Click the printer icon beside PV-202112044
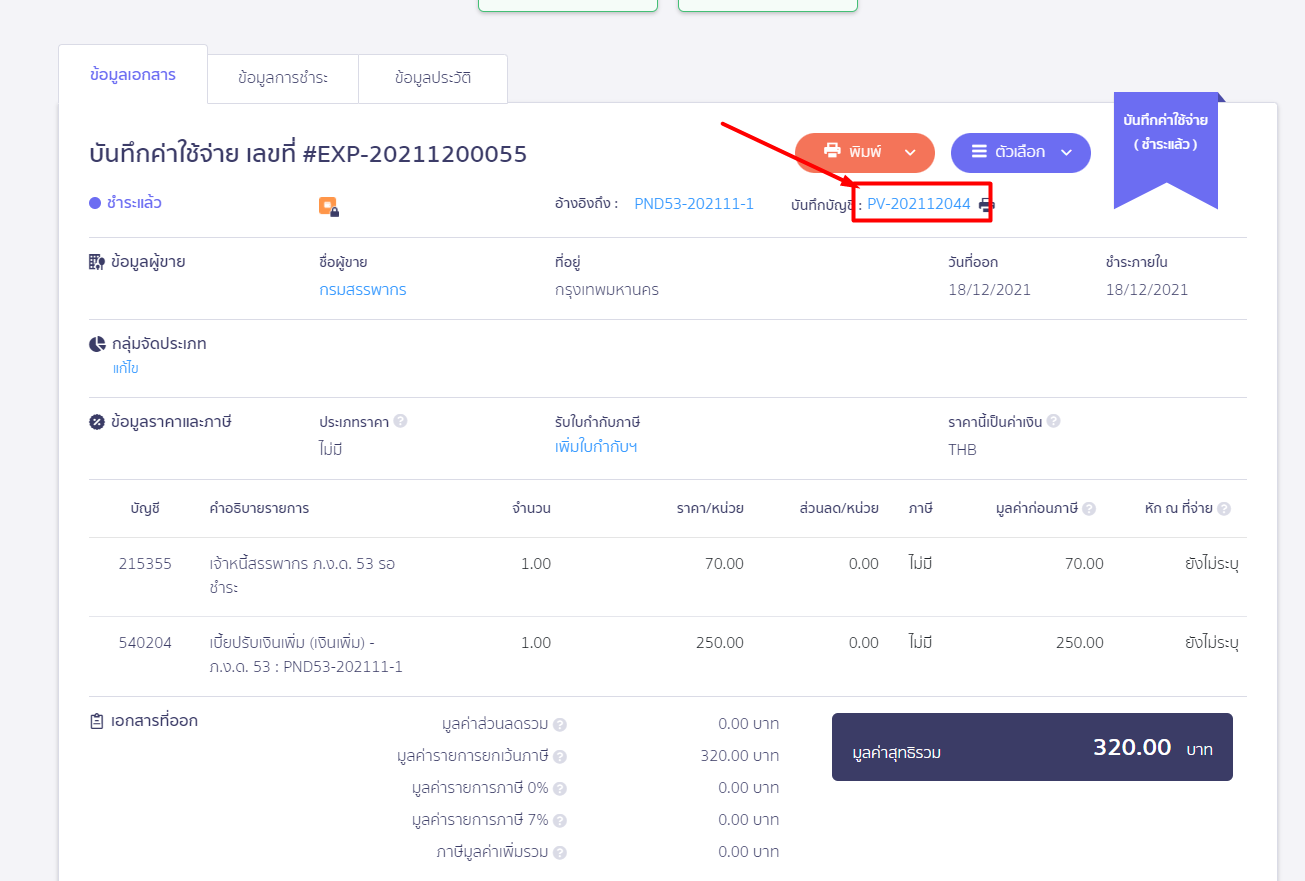Viewport: 1305px width, 881px height. coord(986,205)
